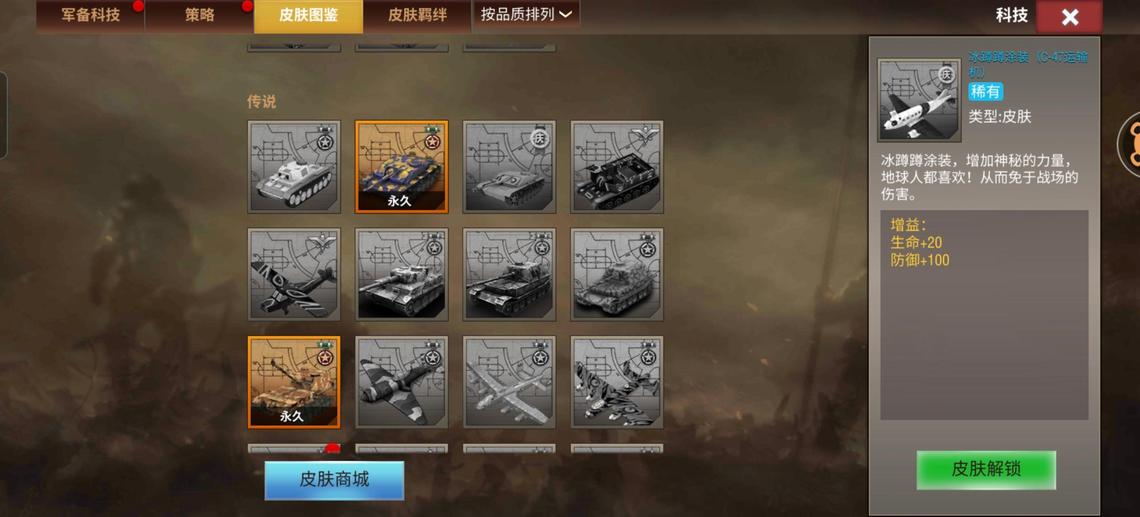Select the desert camo tank marked 永久
The image size is (1140, 517).
tap(294, 382)
